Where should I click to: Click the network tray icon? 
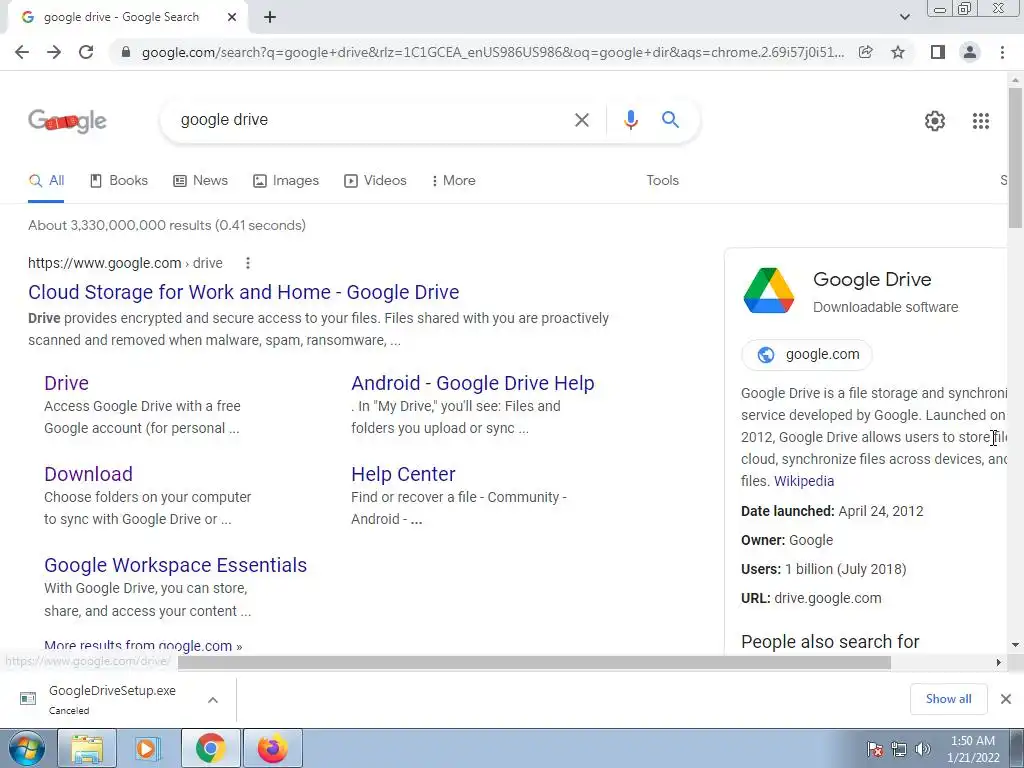click(899, 749)
